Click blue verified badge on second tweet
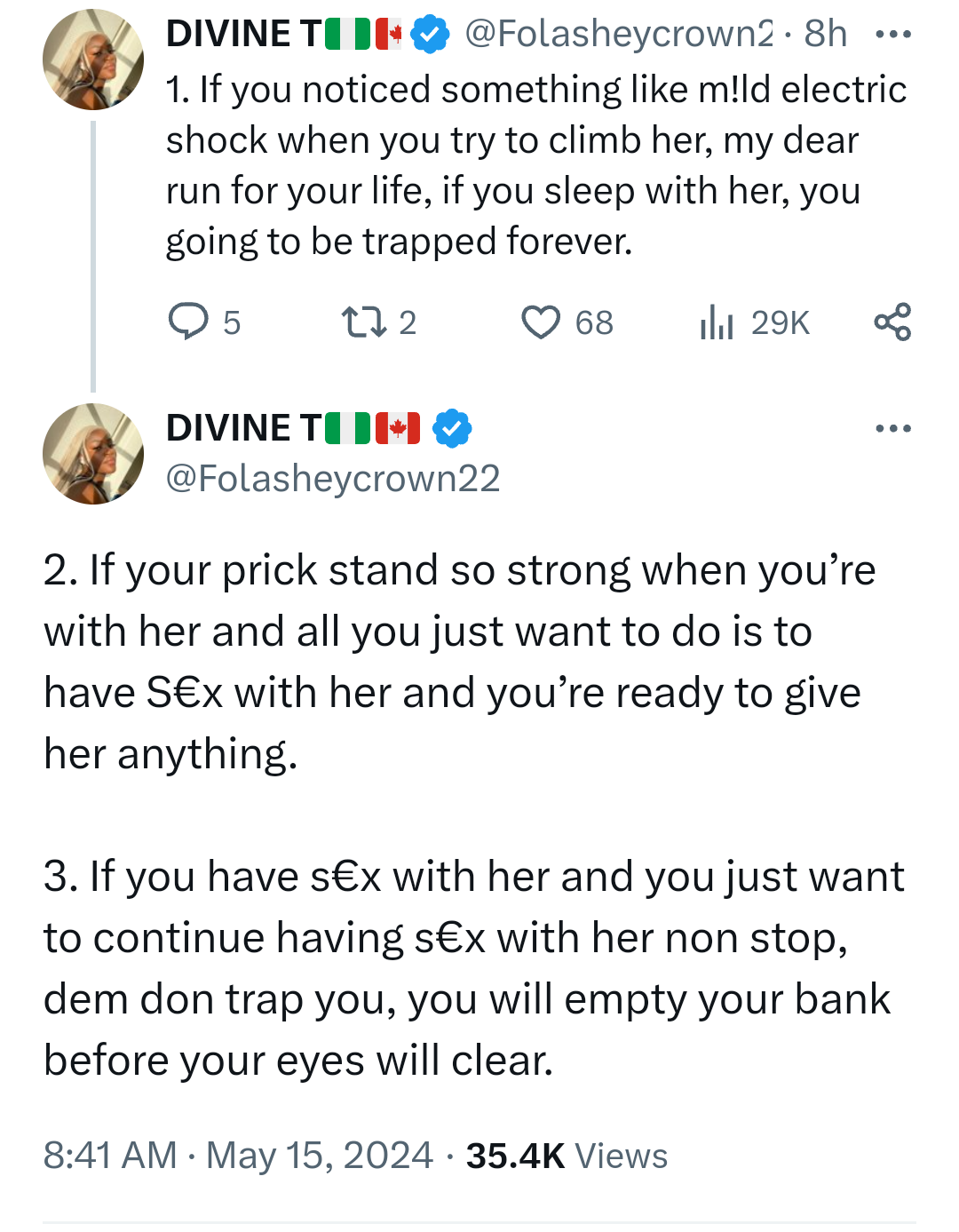 click(x=452, y=429)
